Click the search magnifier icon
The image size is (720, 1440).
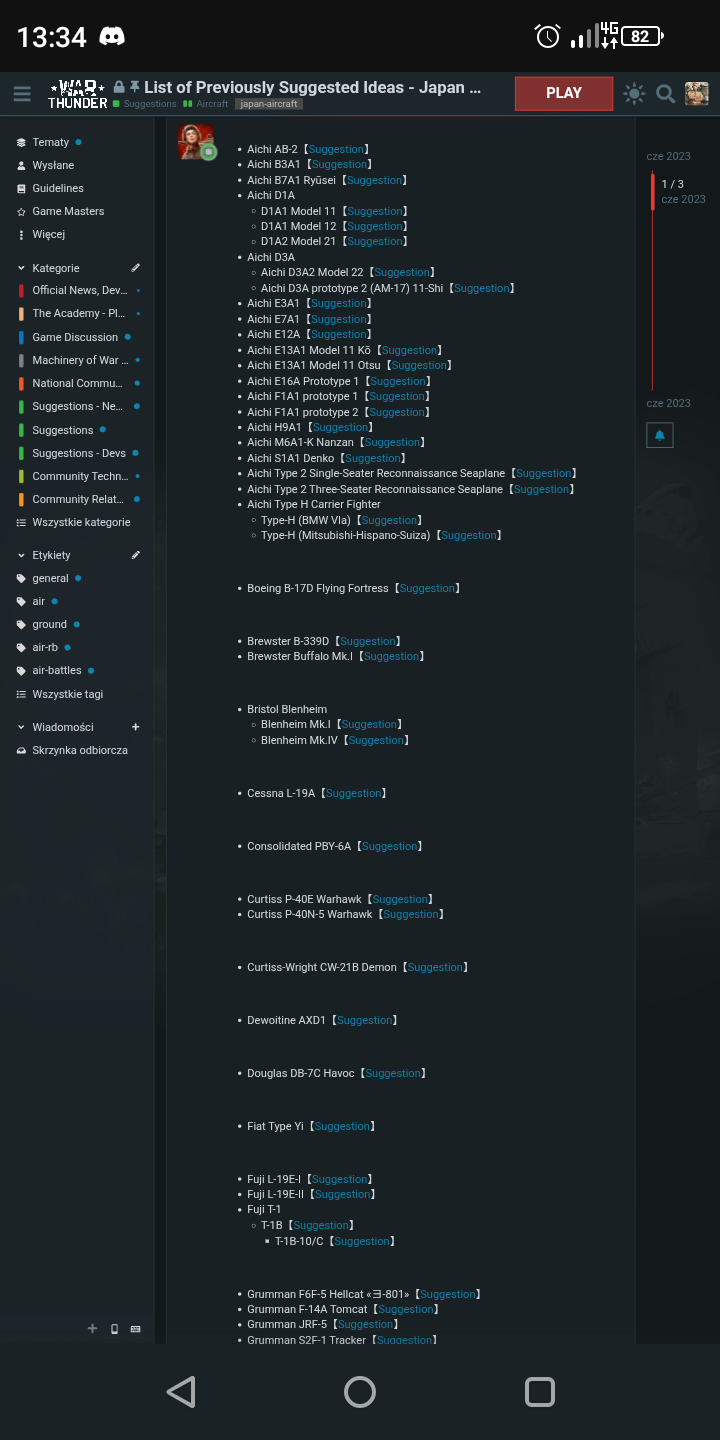pyautogui.click(x=665, y=94)
